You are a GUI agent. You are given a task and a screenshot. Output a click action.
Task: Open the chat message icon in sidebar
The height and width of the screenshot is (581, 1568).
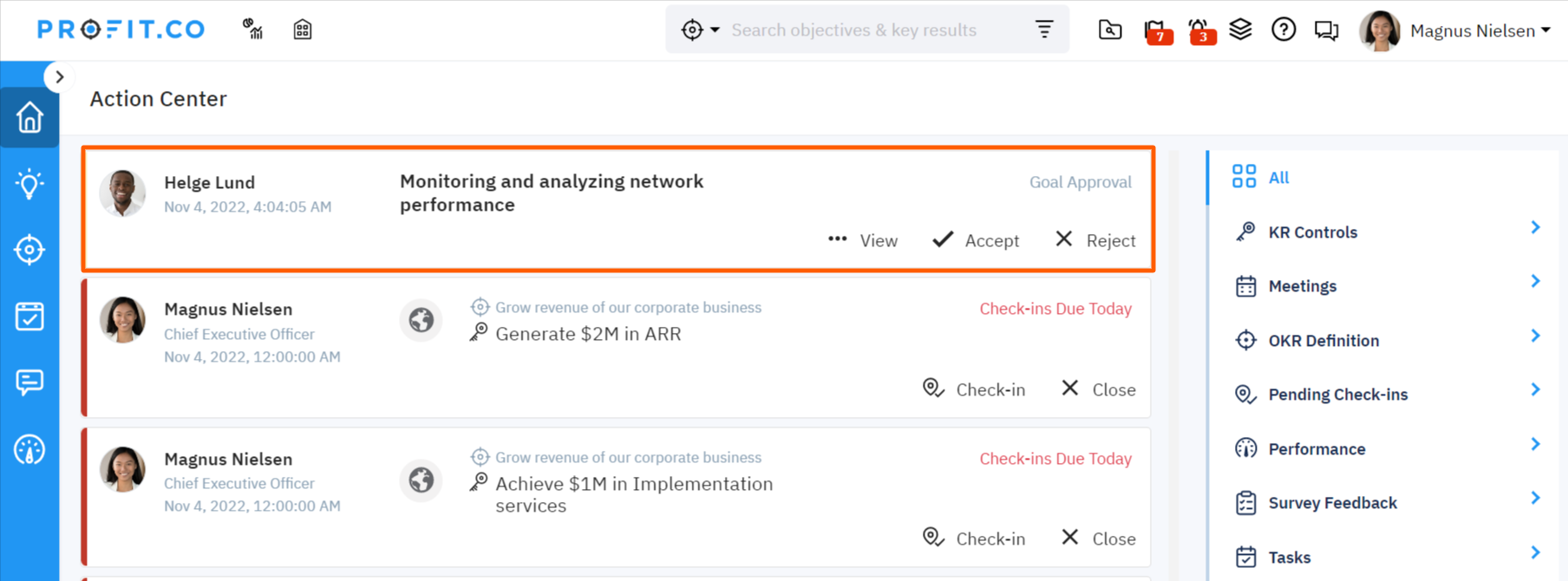[29, 382]
